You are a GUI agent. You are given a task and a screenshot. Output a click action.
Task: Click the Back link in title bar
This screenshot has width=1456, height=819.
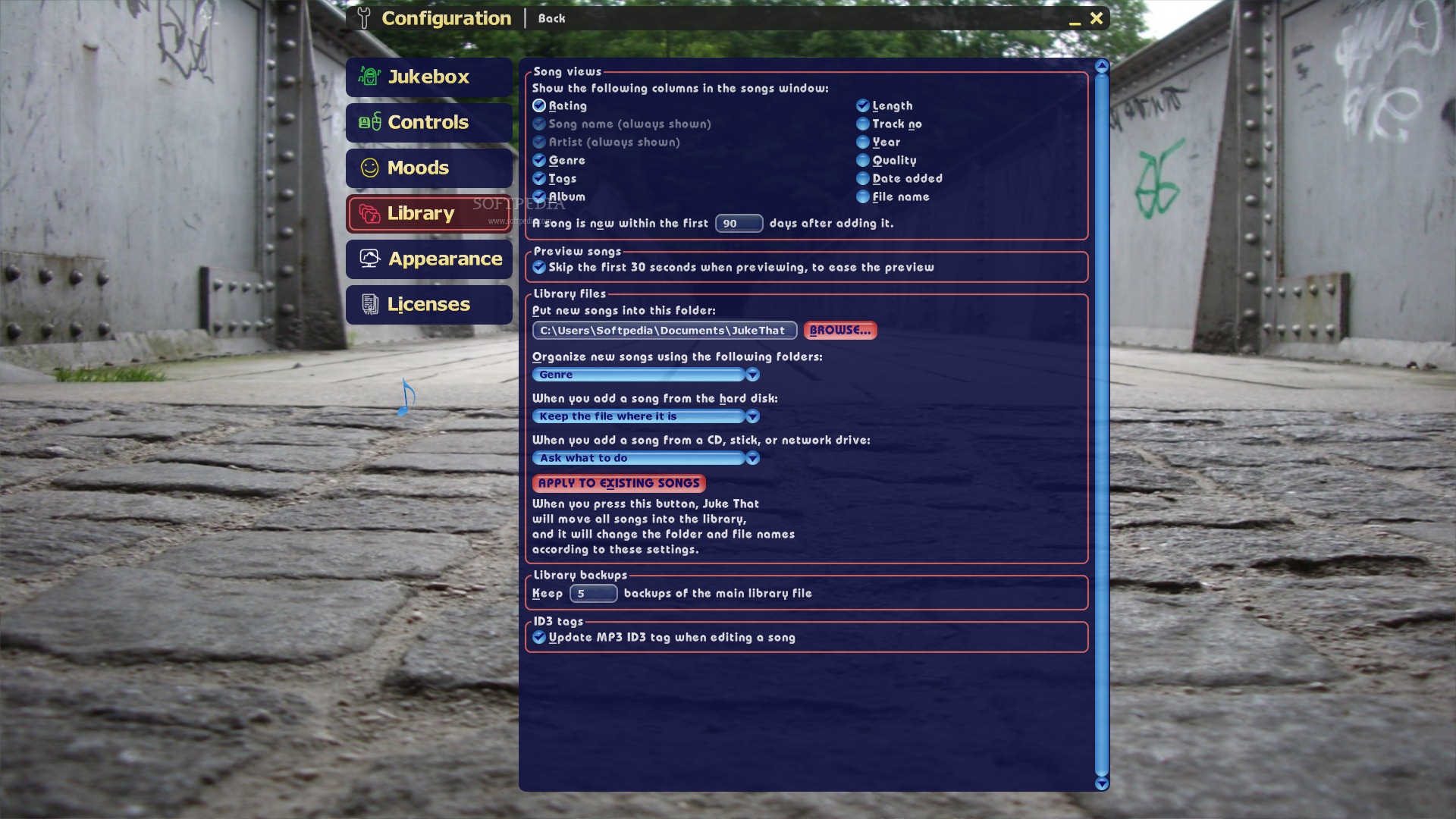(x=551, y=18)
